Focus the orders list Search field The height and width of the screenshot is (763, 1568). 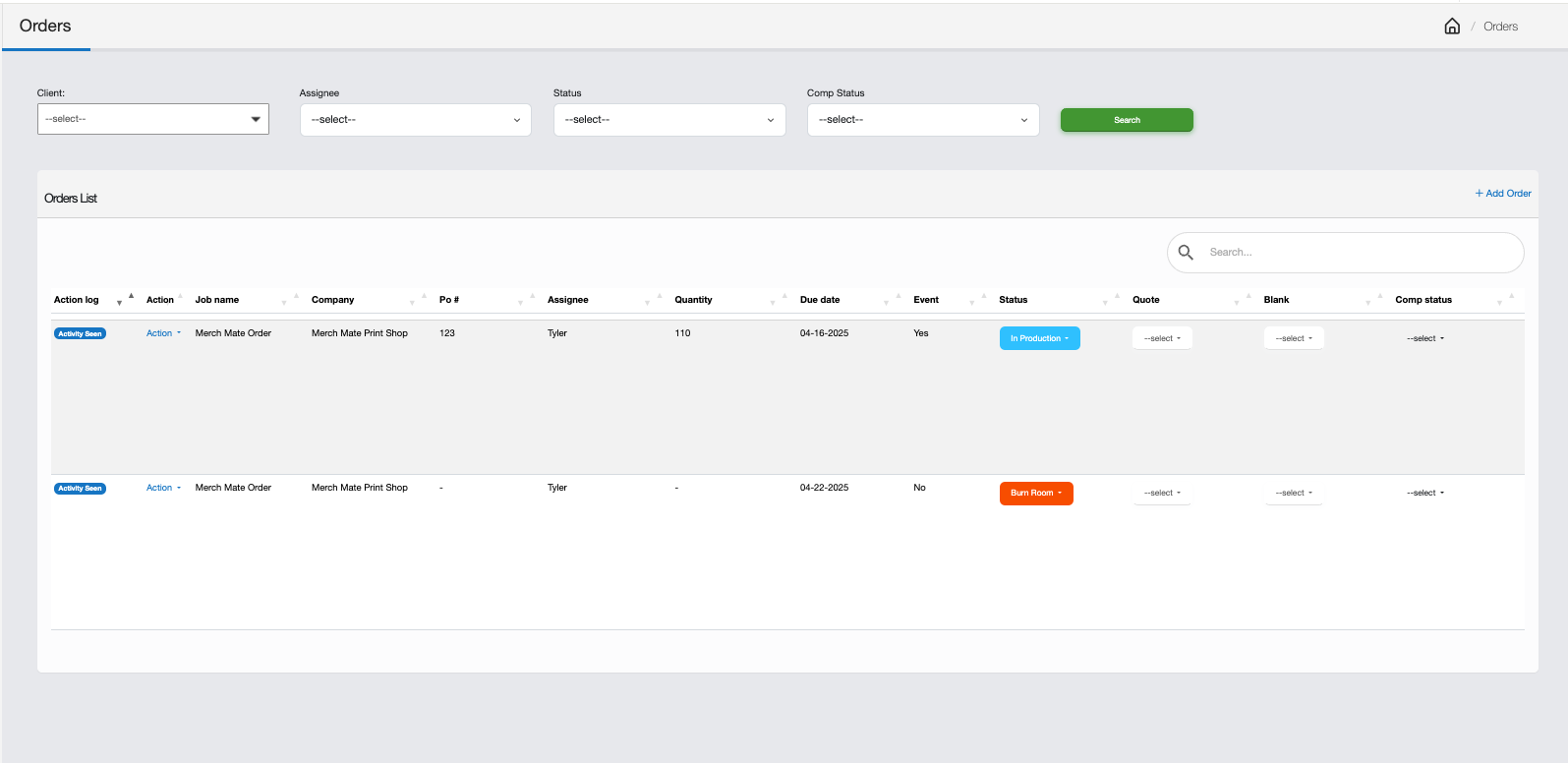(1357, 253)
